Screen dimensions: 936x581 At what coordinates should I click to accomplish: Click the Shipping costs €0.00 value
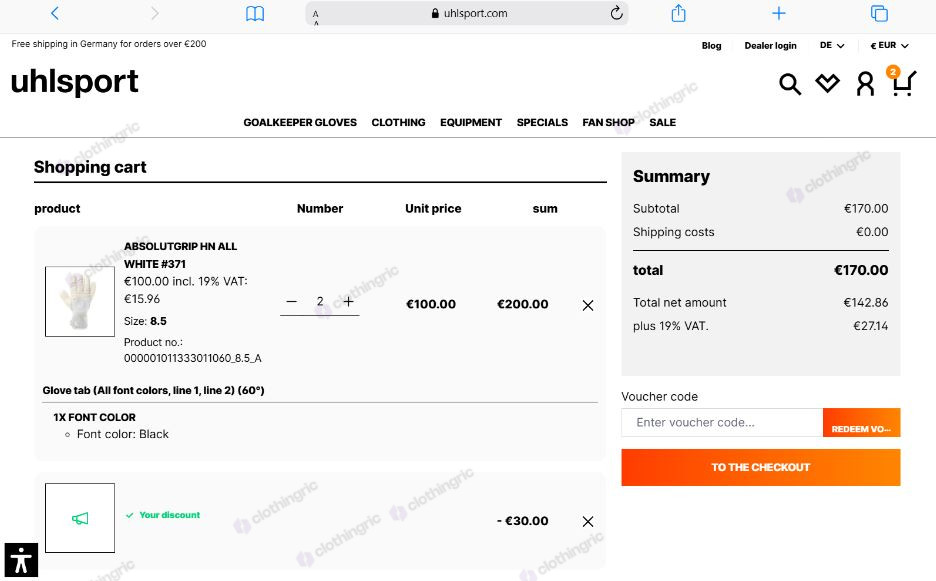point(872,232)
